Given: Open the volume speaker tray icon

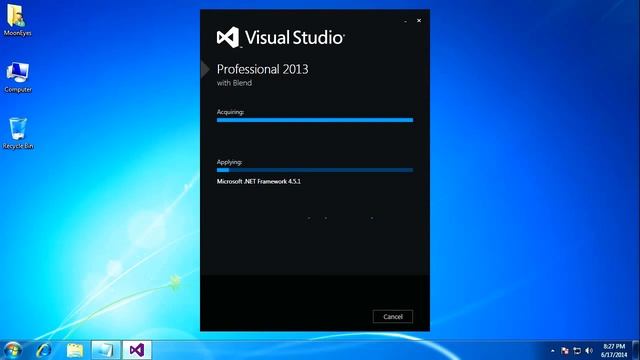Looking at the screenshot, I should [589, 351].
